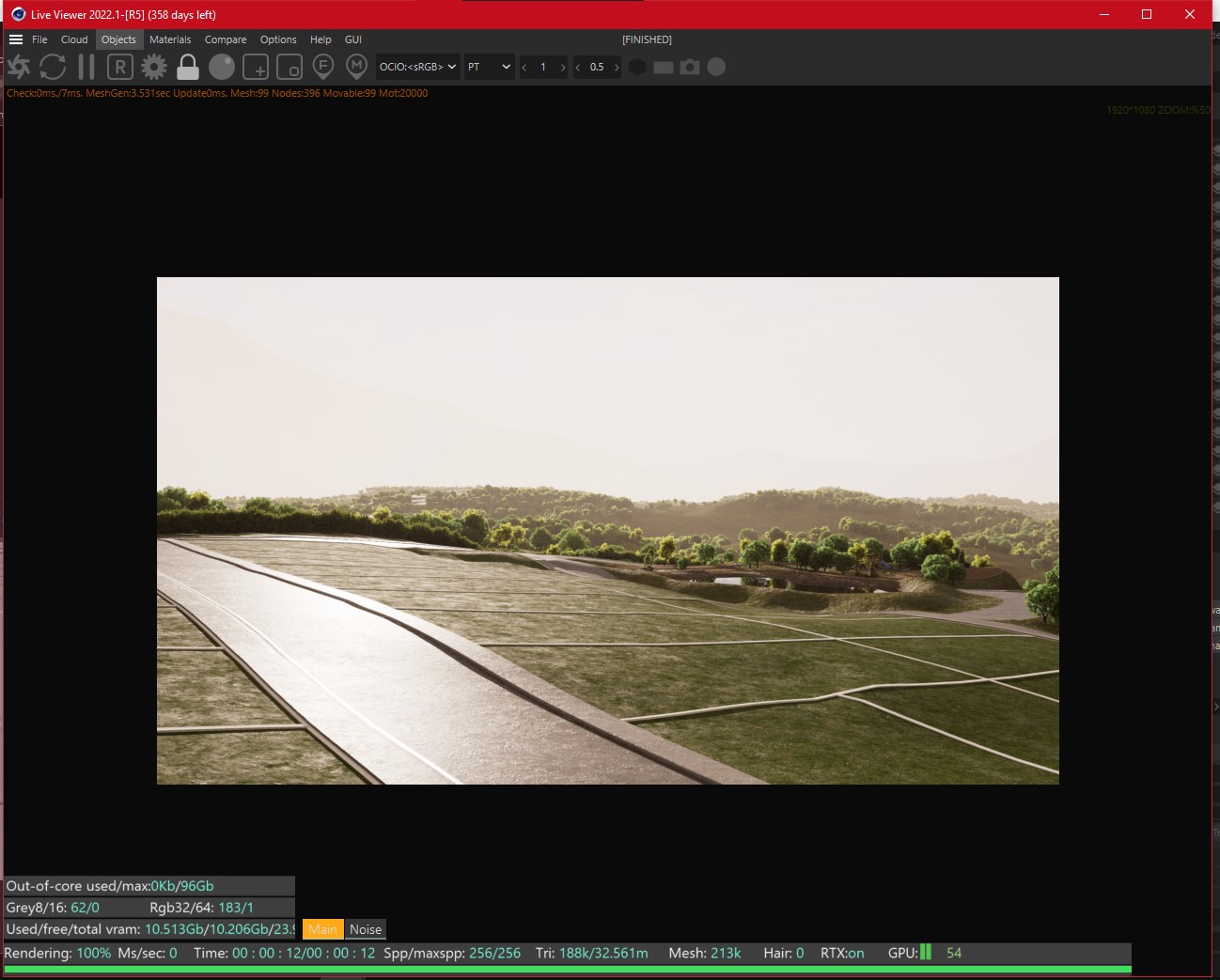
Task: Click the 'Mesh: 213k' status entry
Action: pyautogui.click(x=705, y=953)
